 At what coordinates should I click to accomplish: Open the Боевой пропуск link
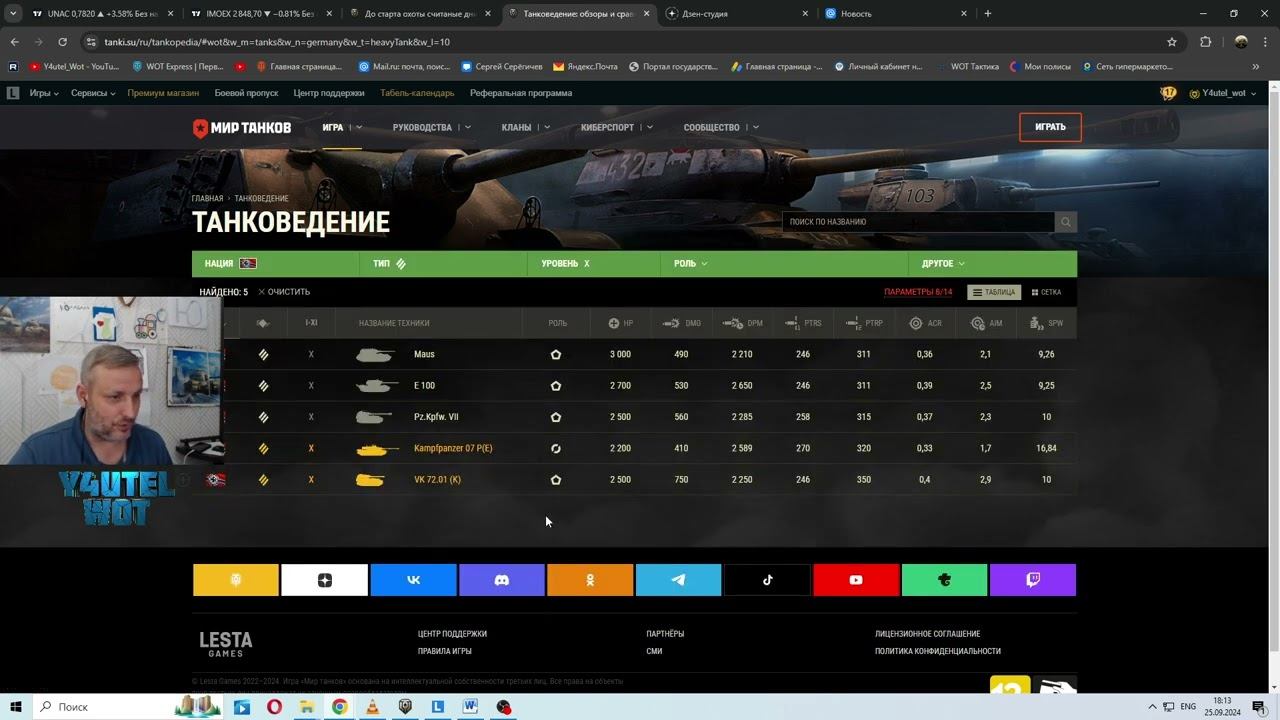pyautogui.click(x=246, y=93)
